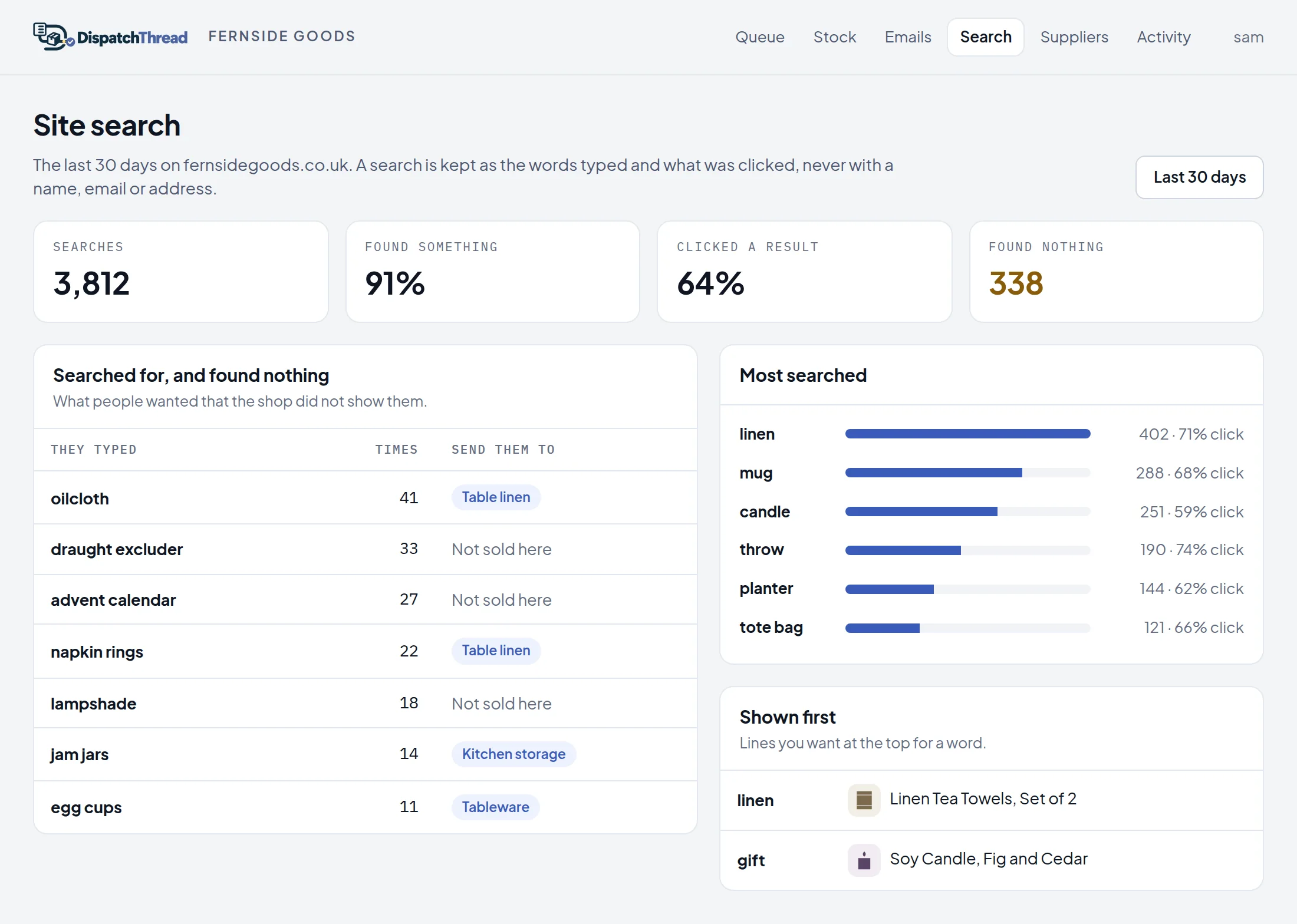Screen dimensions: 1297x924
Task: Select the Search tab
Action: (985, 37)
